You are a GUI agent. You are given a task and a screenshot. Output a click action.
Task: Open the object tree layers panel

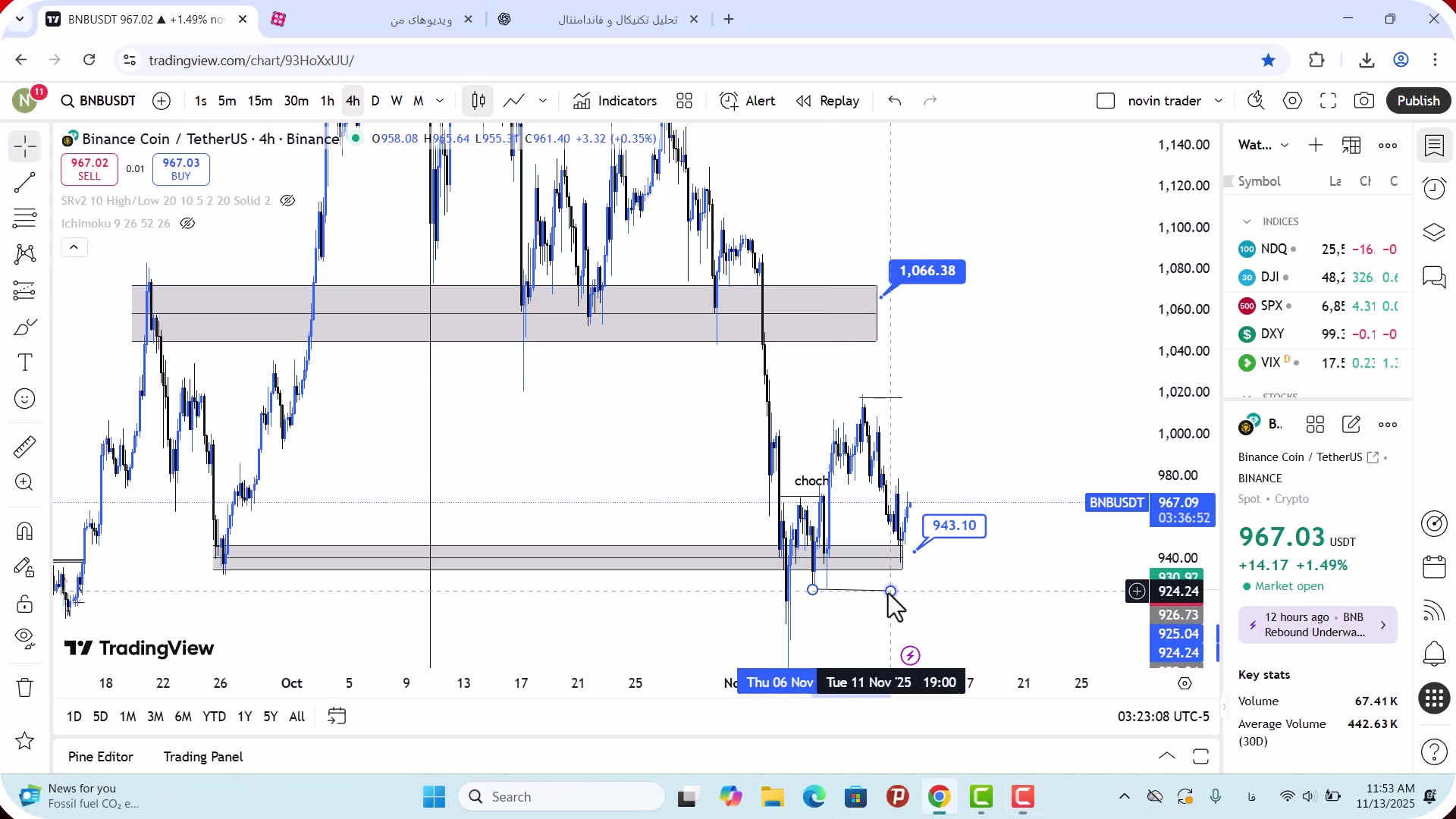1434,232
